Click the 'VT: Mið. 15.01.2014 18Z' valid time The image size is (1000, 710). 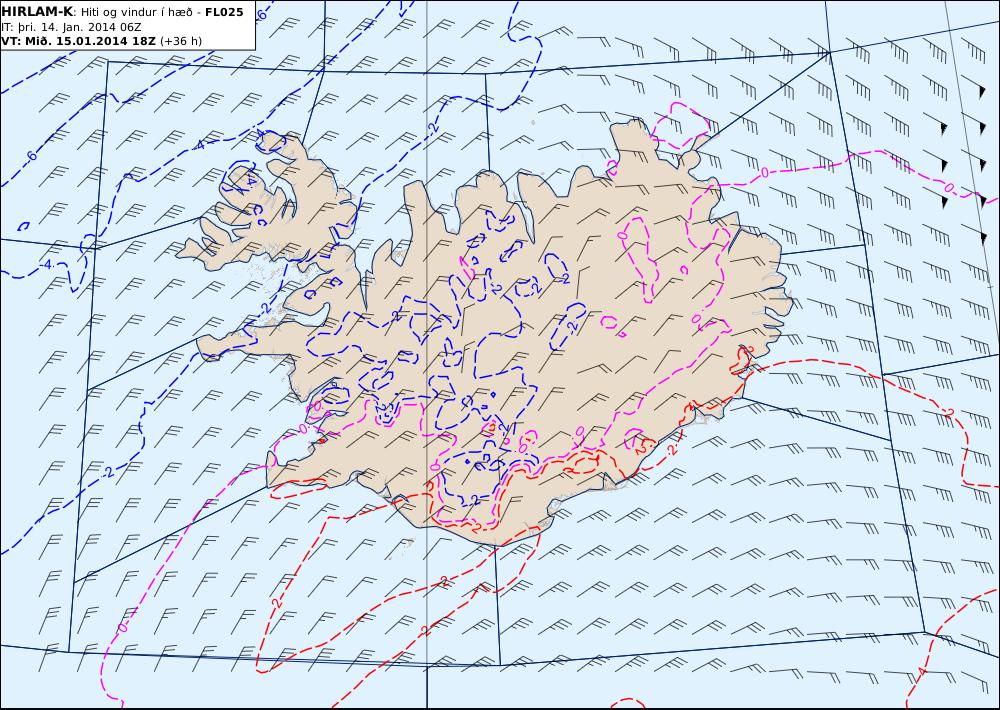[x=78, y=41]
